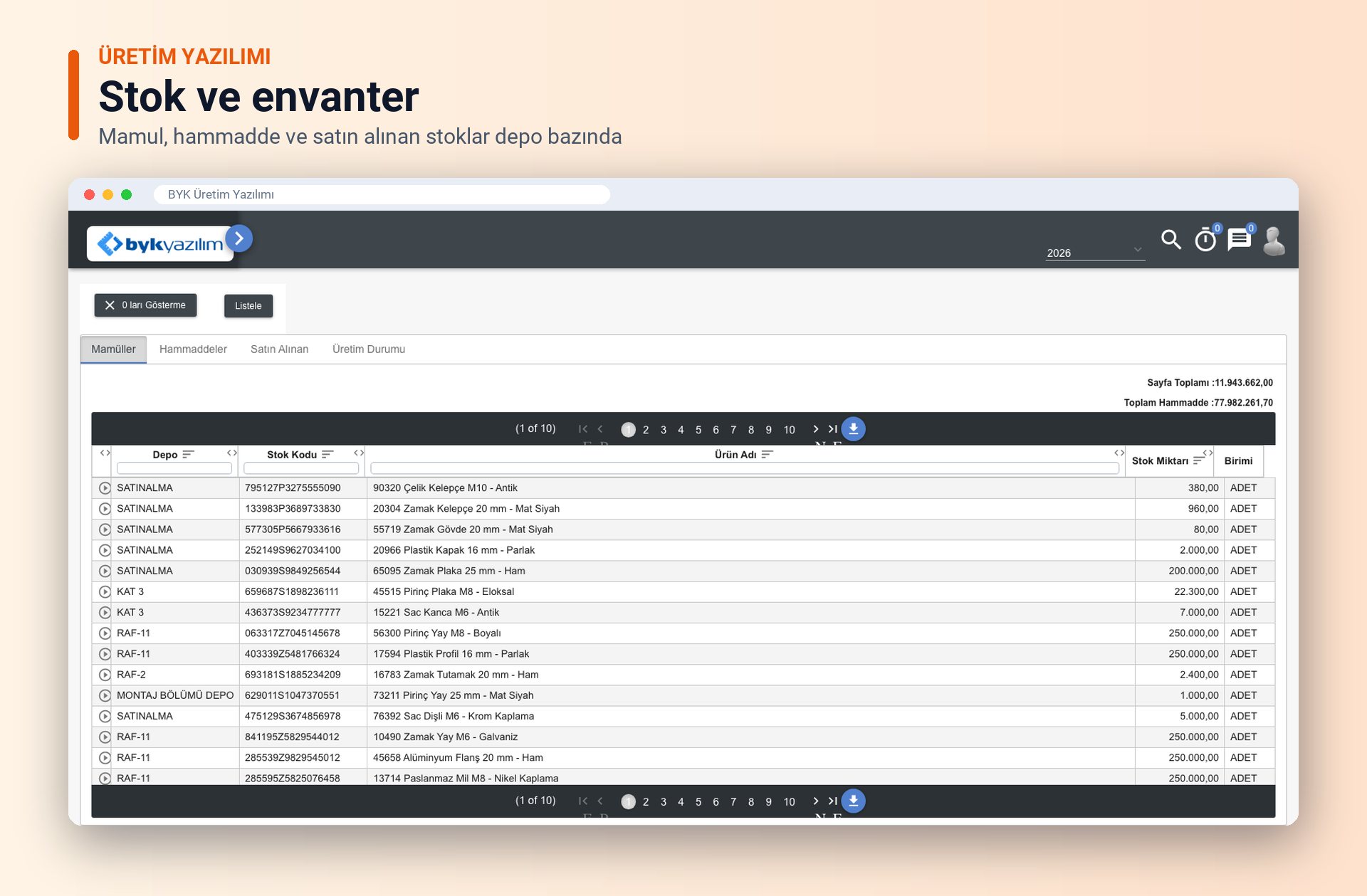
Task: Click the bykyazılım logo
Action: [x=160, y=244]
